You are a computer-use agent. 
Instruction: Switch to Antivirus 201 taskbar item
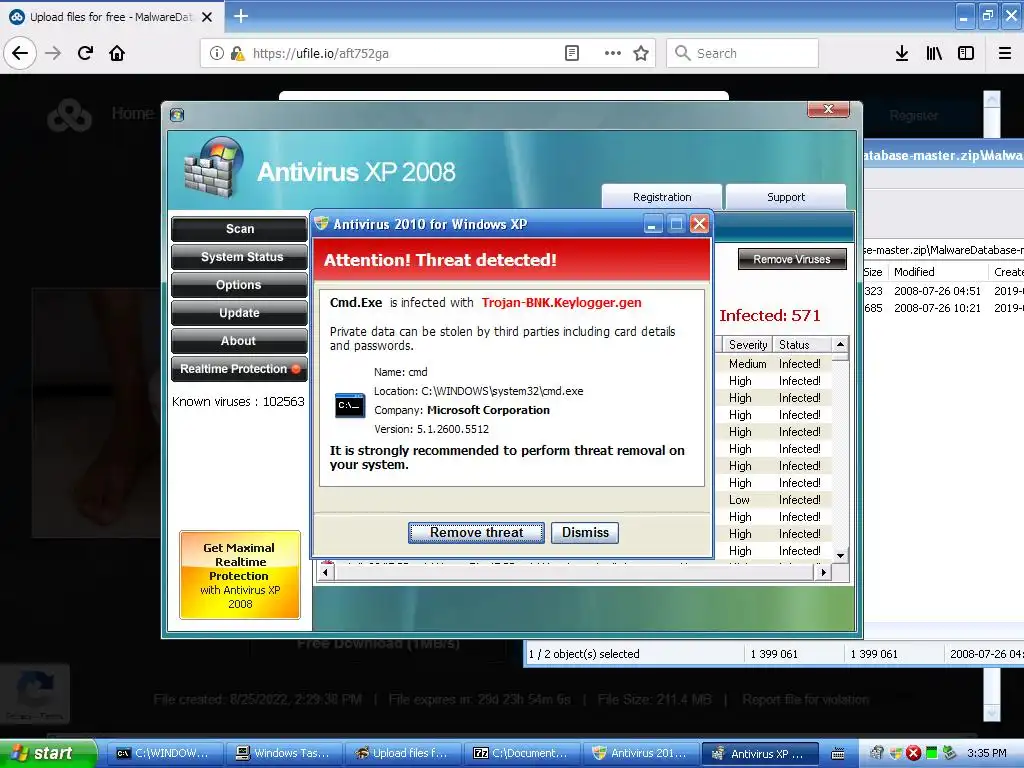pyautogui.click(x=641, y=754)
